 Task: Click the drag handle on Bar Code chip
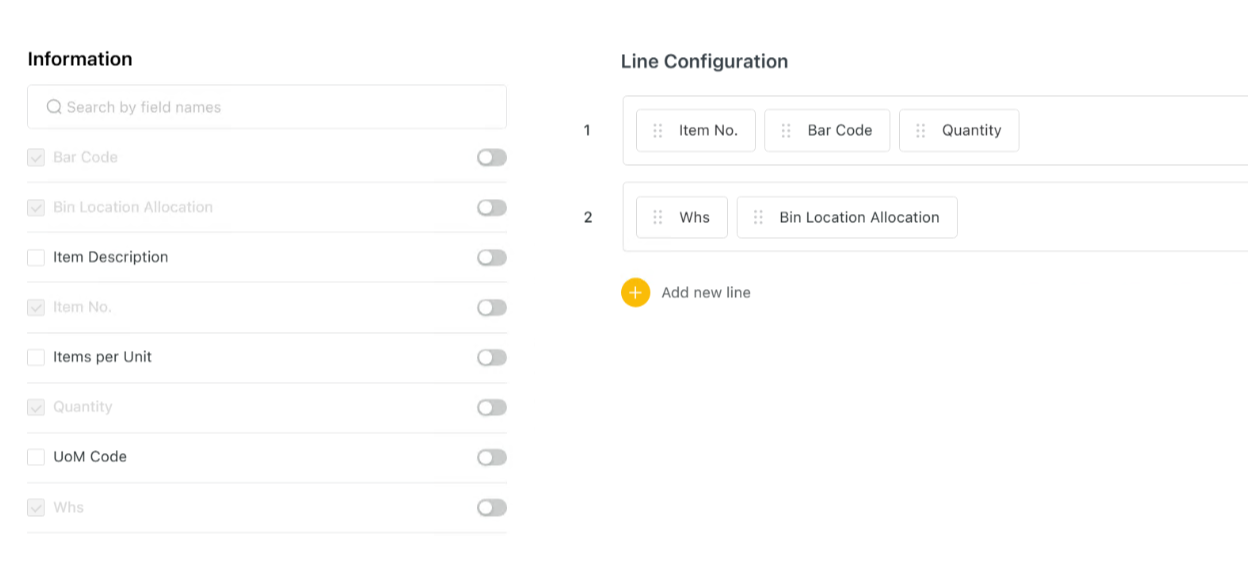coord(786,131)
